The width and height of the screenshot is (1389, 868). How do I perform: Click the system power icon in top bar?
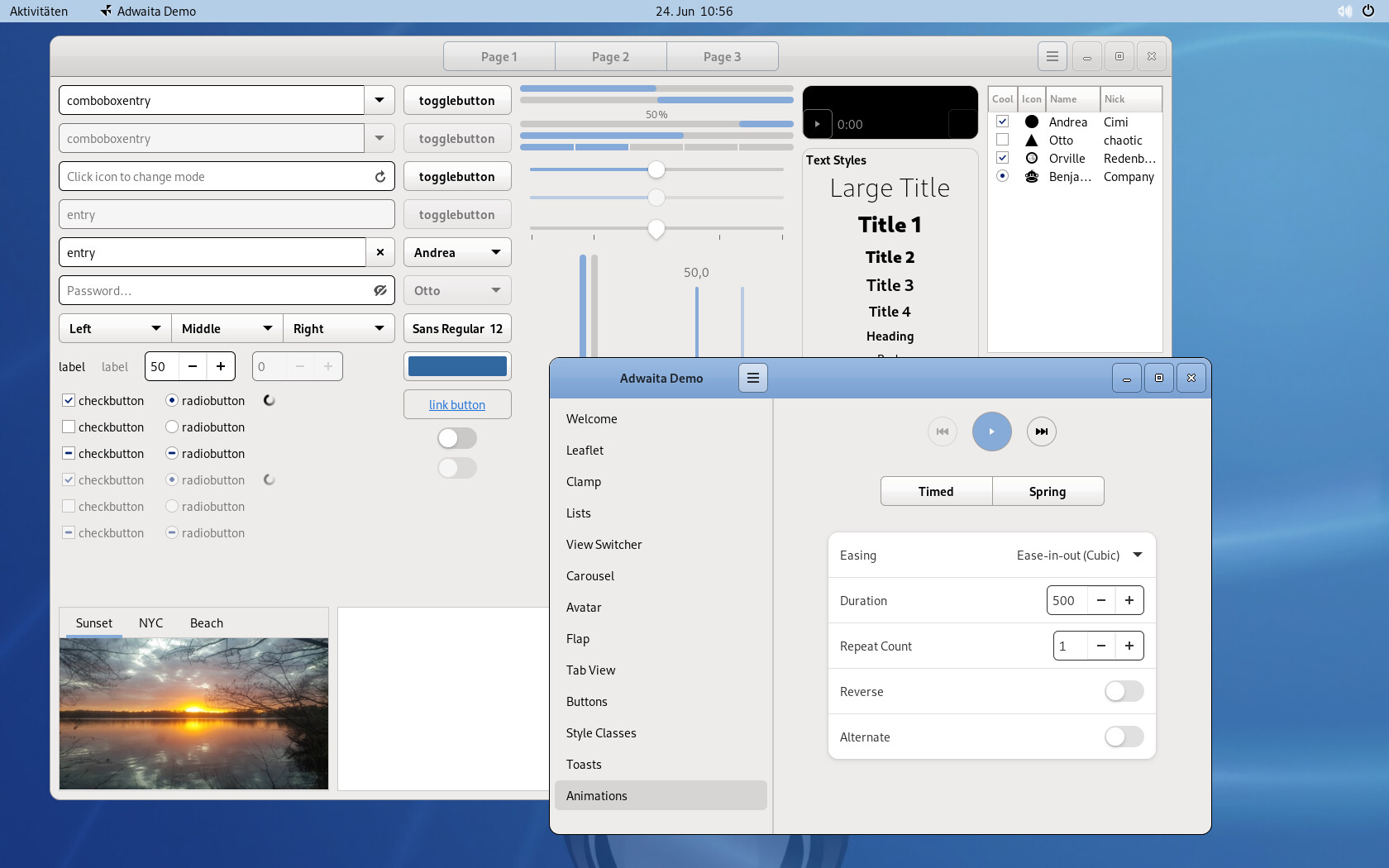click(x=1368, y=11)
